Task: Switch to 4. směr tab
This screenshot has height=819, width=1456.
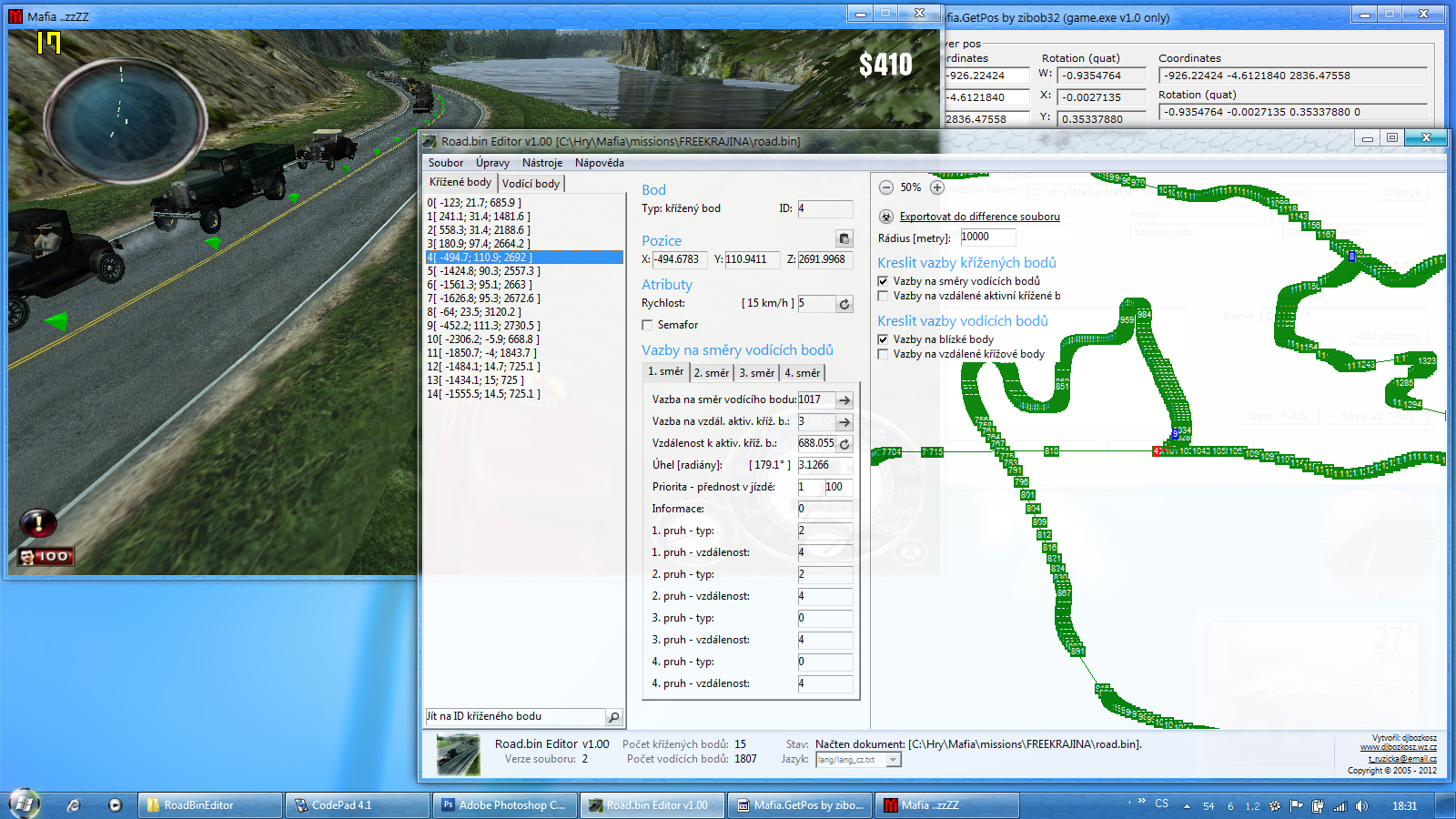Action: (803, 373)
